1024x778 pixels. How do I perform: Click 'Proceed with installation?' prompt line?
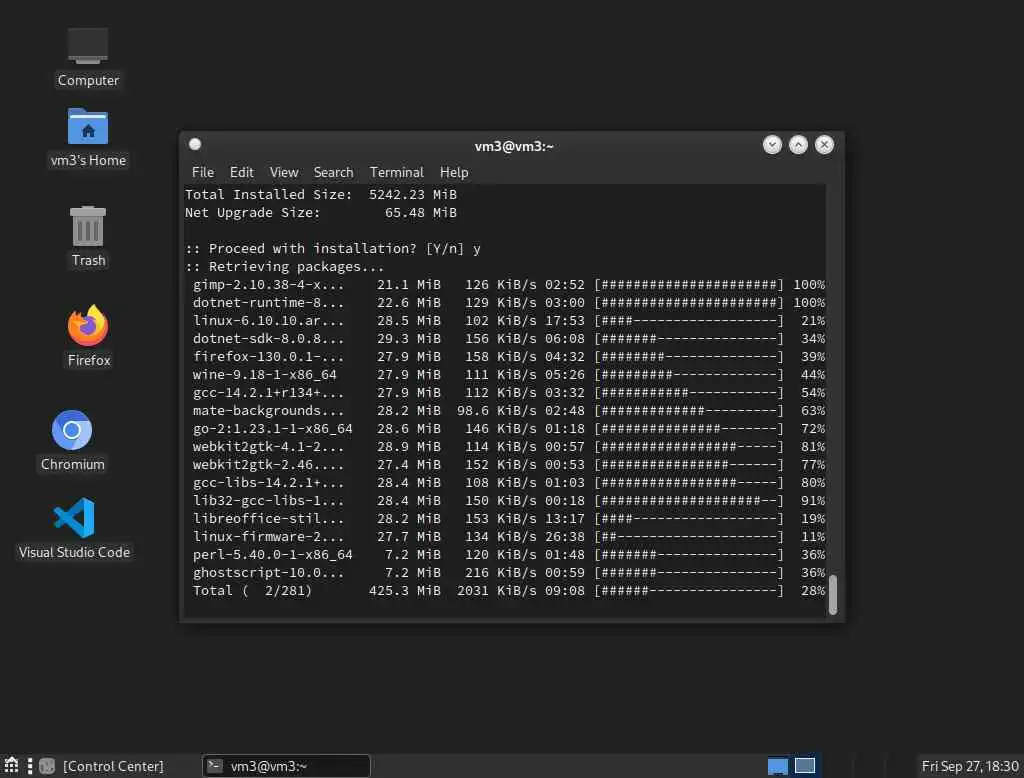(x=333, y=249)
